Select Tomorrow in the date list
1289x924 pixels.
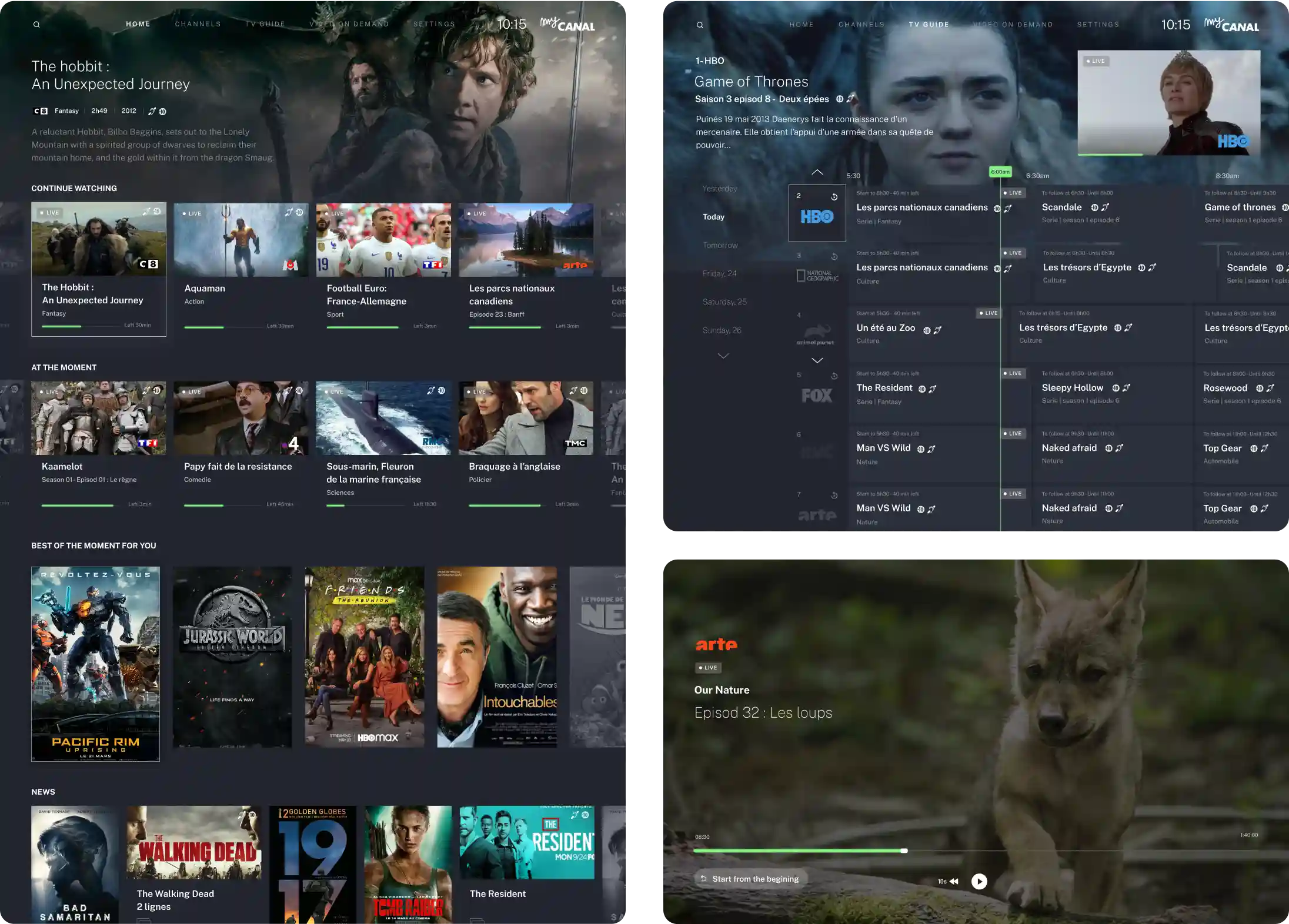(x=720, y=245)
